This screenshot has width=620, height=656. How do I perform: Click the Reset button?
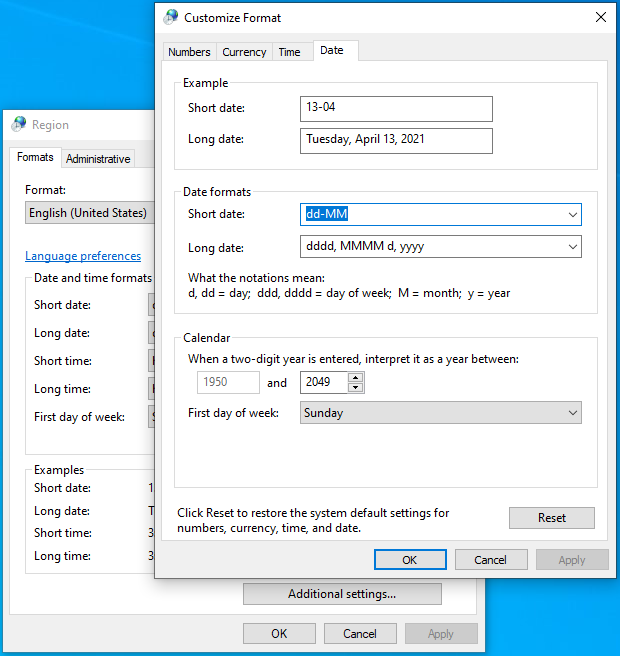pyautogui.click(x=552, y=518)
